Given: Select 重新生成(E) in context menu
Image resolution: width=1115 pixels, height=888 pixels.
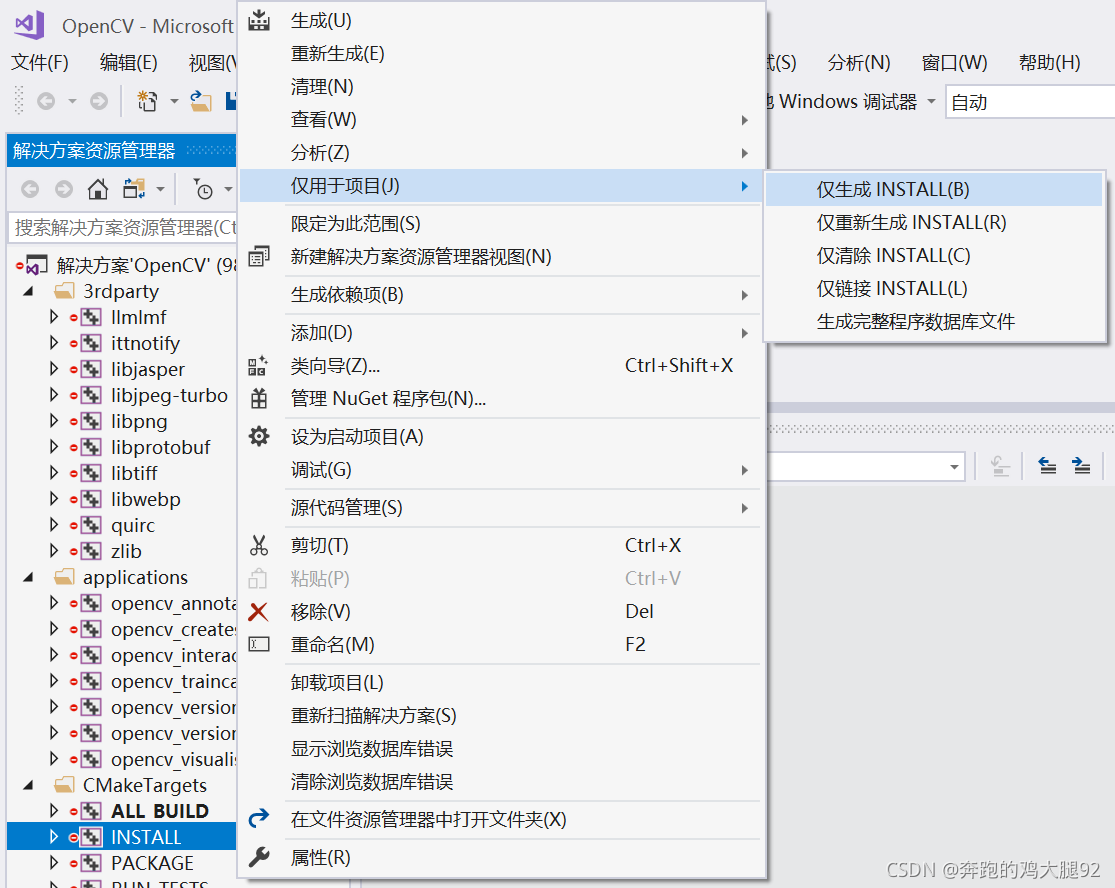Looking at the screenshot, I should click(x=501, y=53).
